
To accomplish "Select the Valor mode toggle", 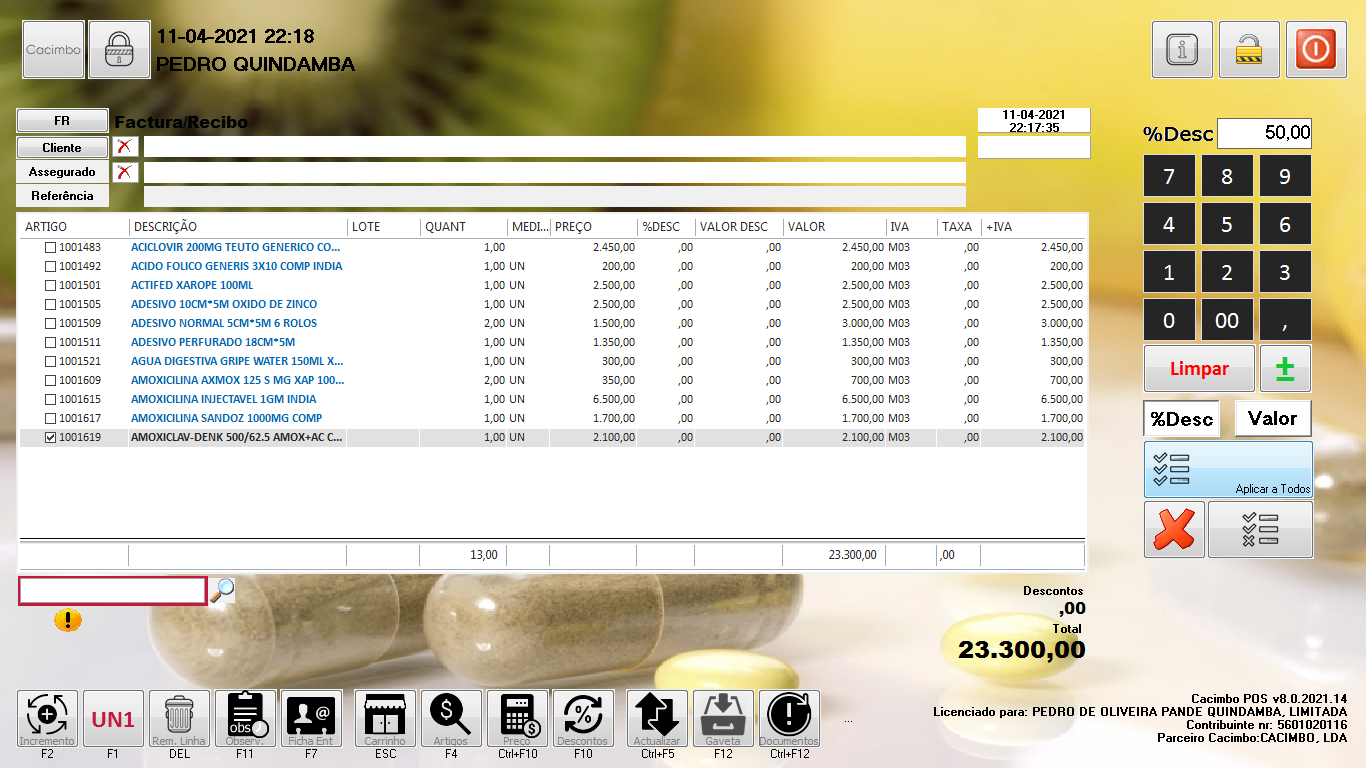I will pyautogui.click(x=1272, y=418).
